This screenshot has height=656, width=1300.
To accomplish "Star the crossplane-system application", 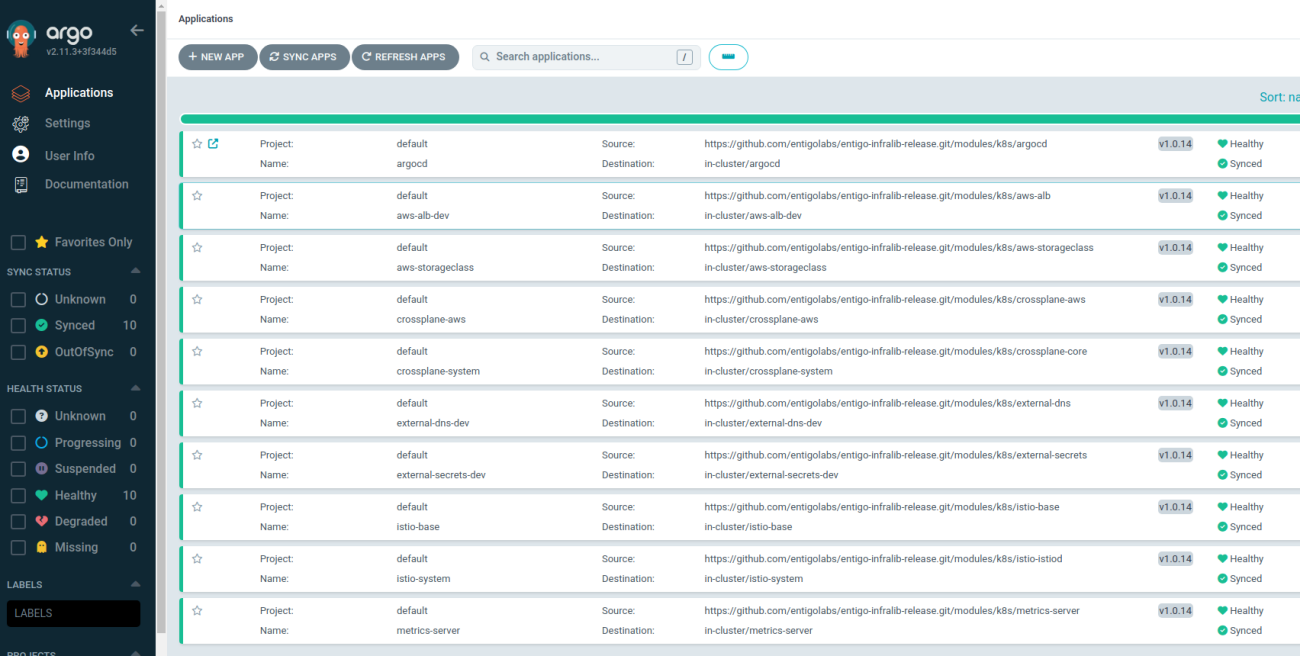I will [197, 352].
